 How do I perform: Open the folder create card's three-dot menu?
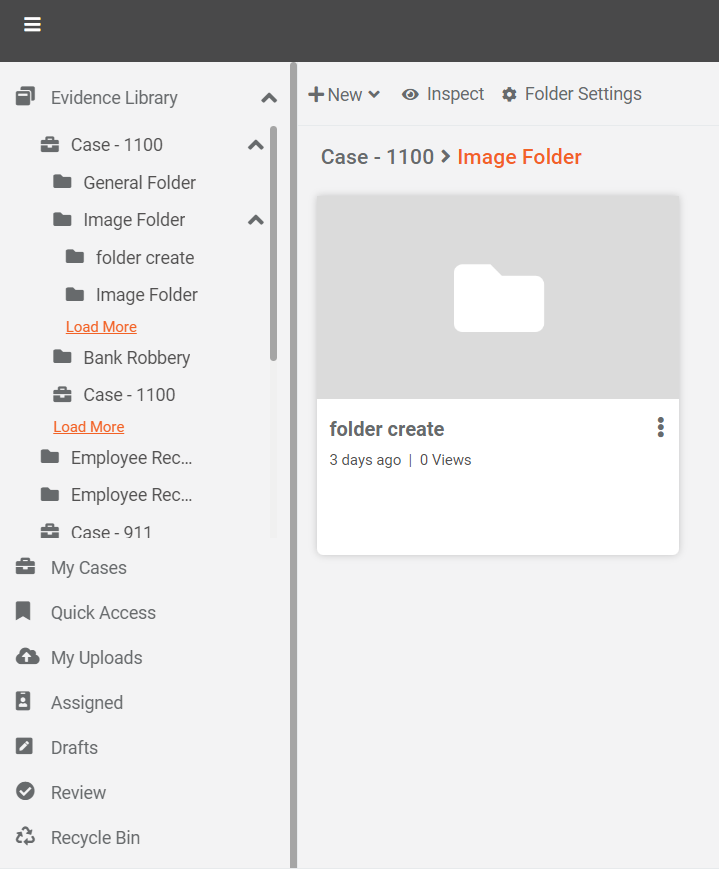660,428
